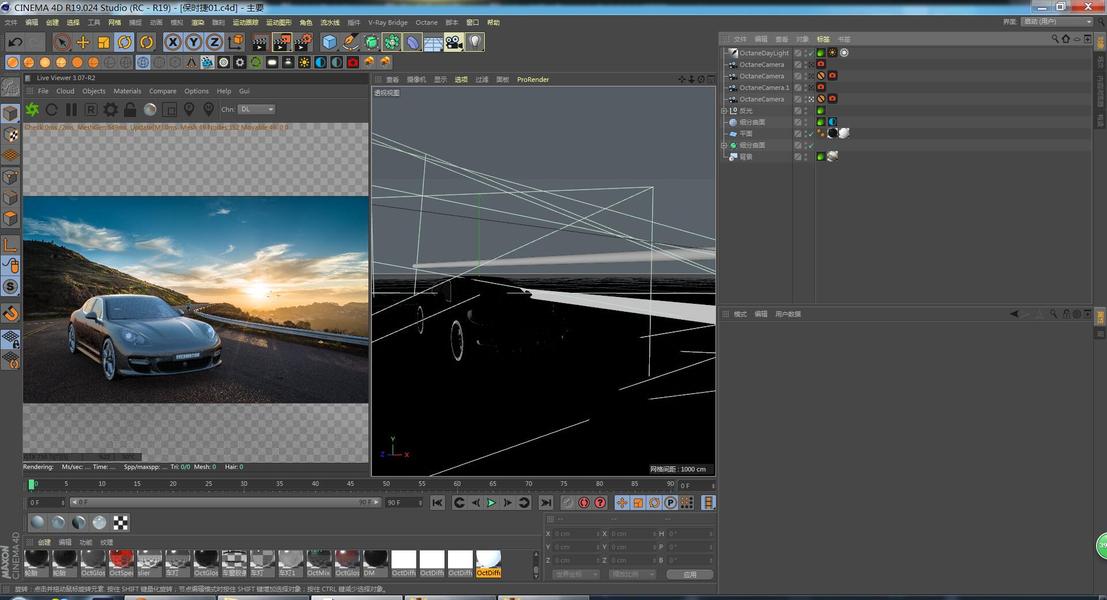Image resolution: width=1107 pixels, height=600 pixels.
Task: Toggle enable checkmark on 平面 object
Action: click(810, 133)
